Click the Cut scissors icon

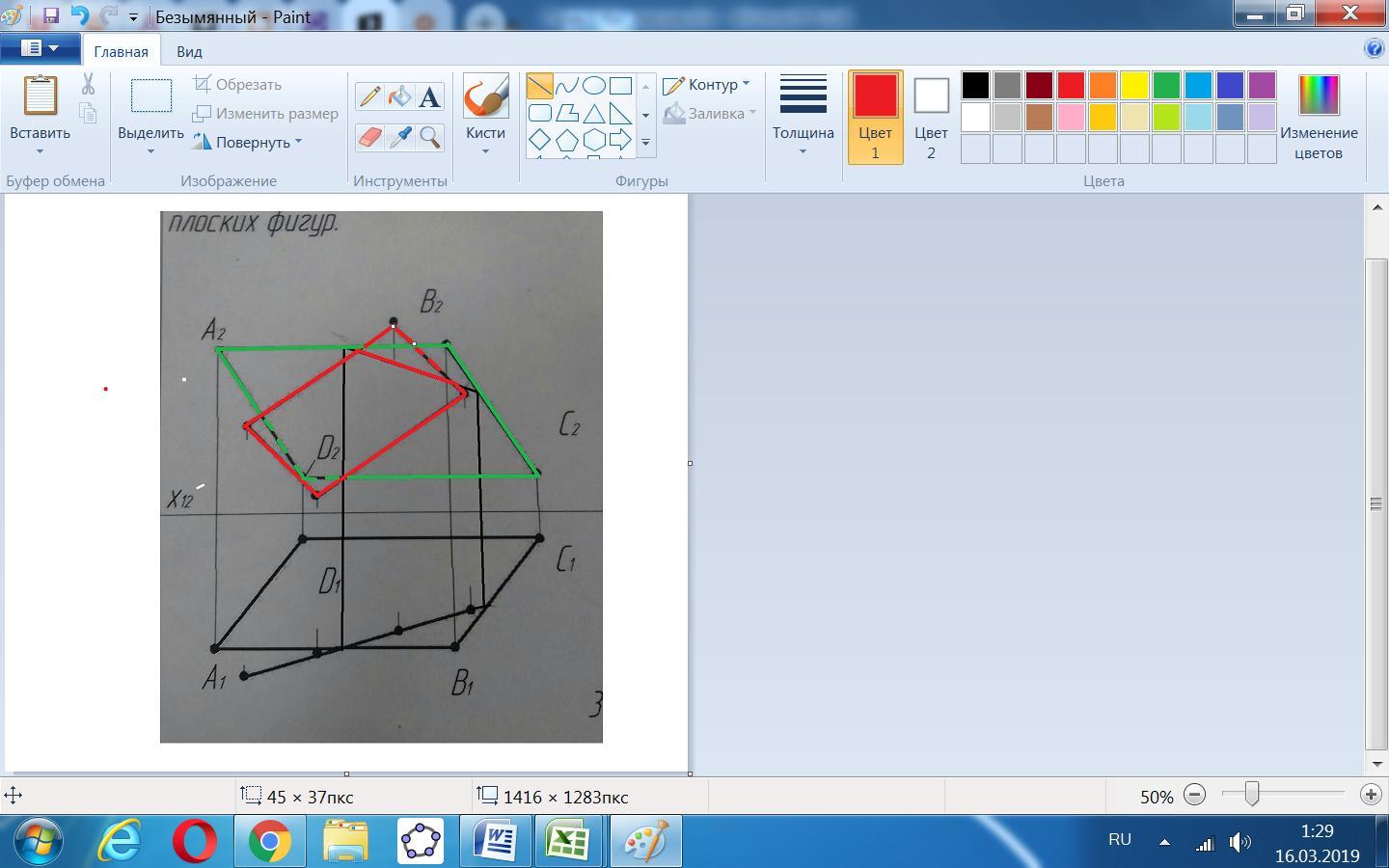[88, 85]
